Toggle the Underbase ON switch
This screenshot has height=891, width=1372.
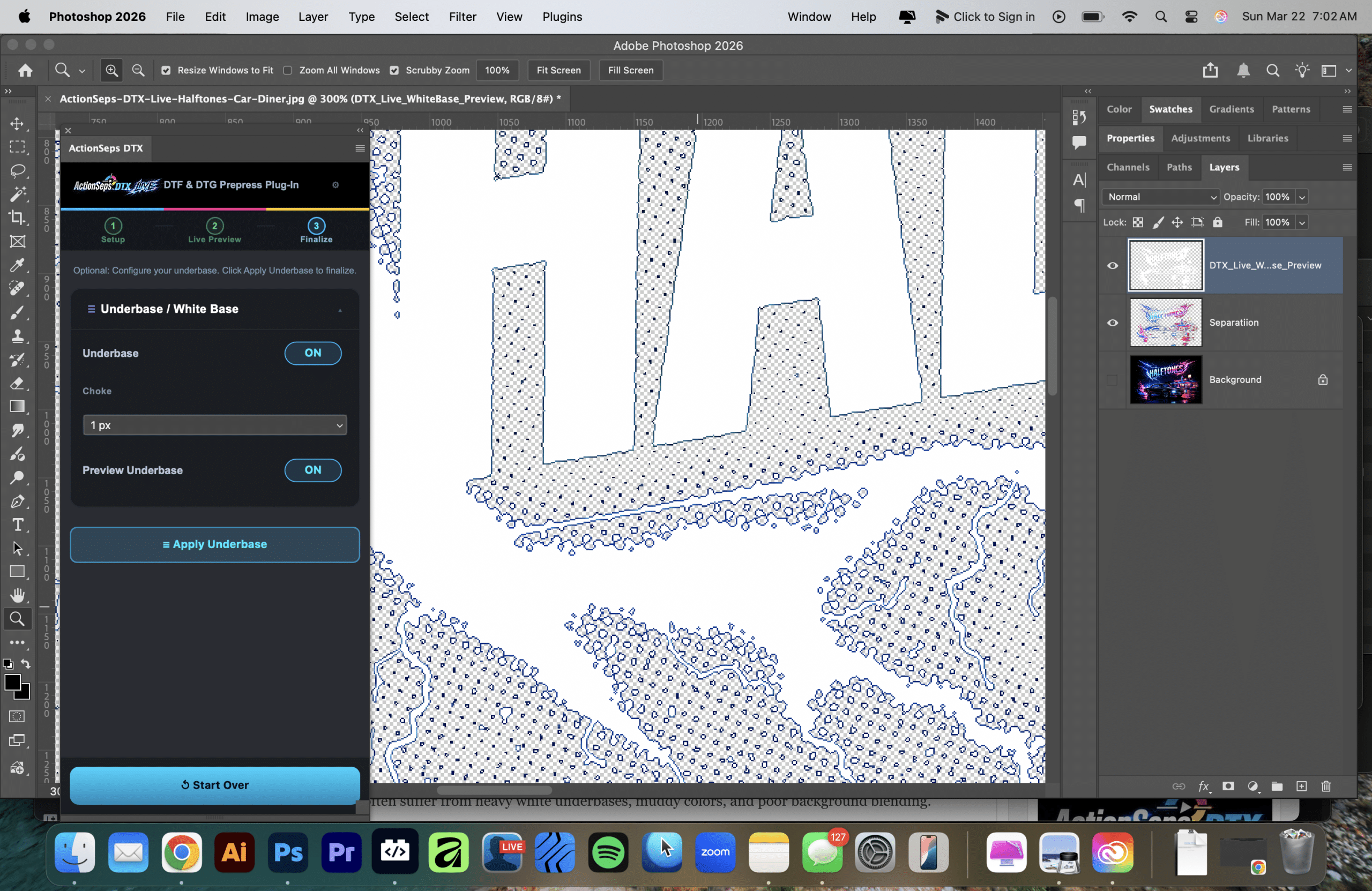312,353
